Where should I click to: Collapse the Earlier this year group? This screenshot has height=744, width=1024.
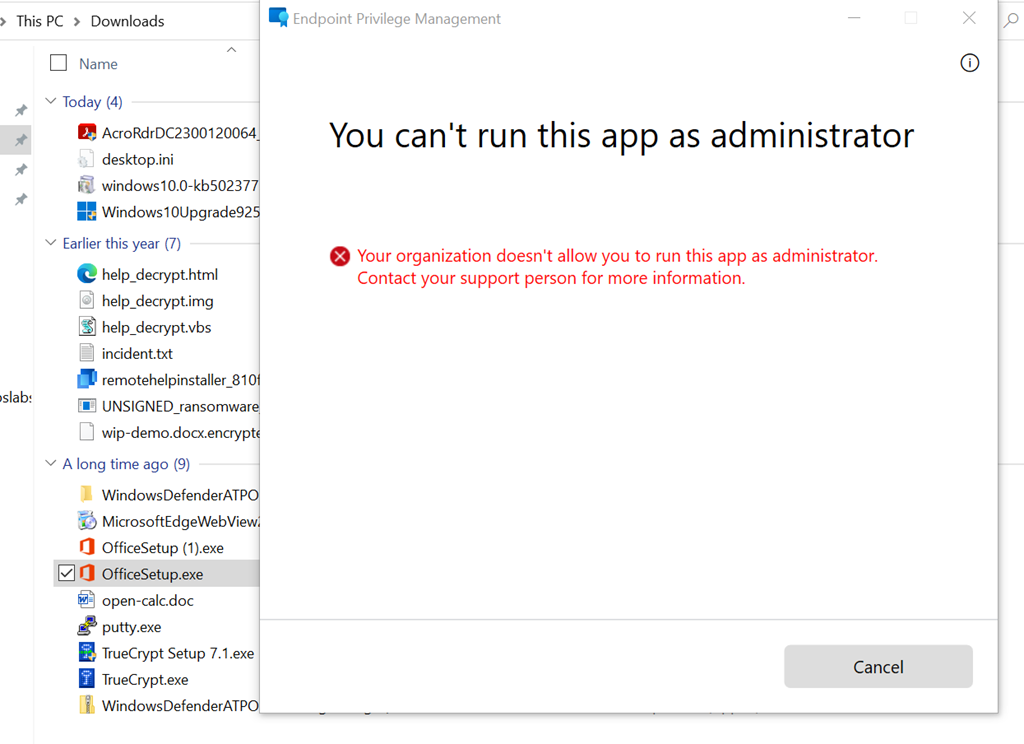[x=51, y=243]
